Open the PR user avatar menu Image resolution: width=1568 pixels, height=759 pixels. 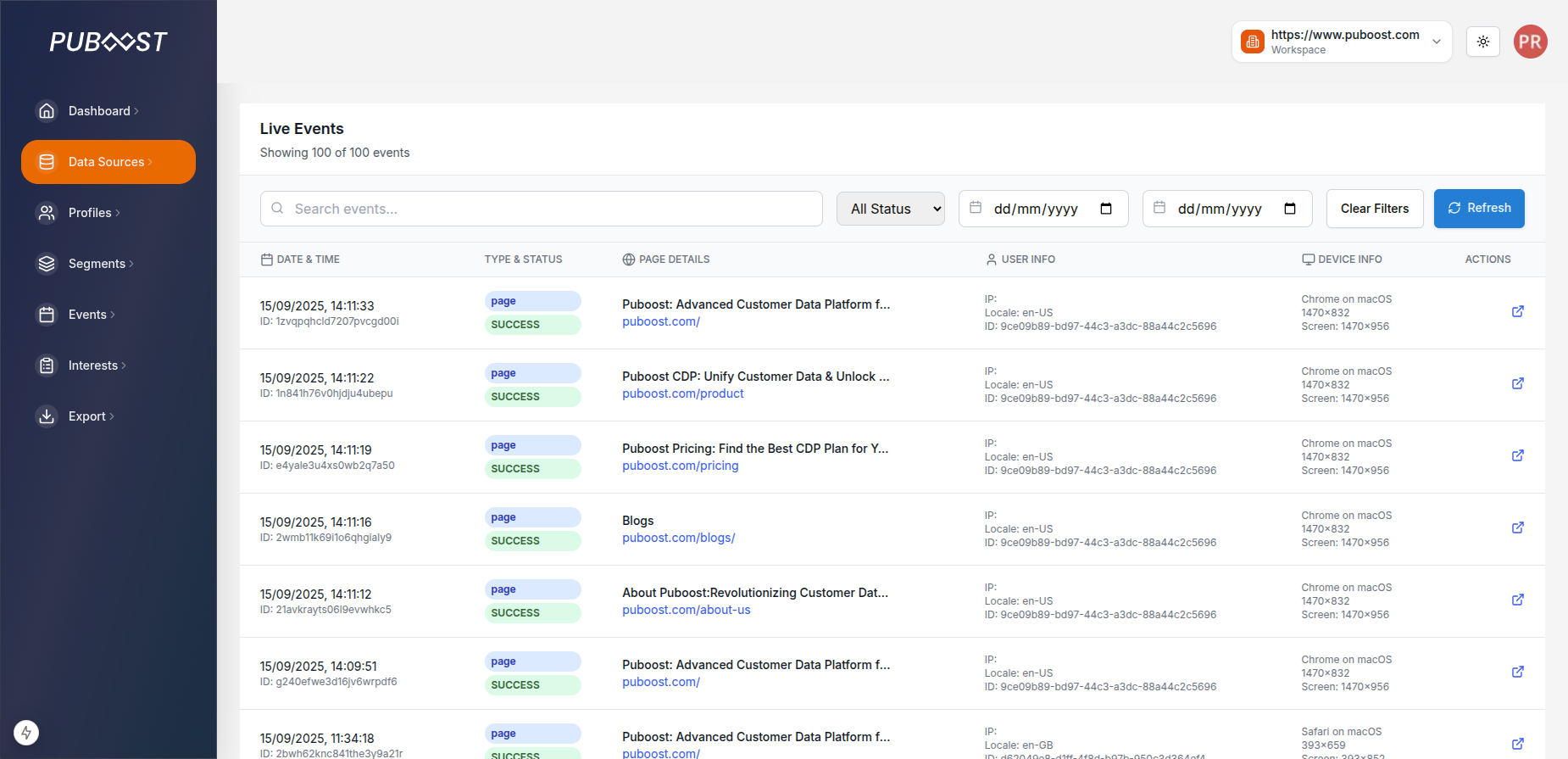[x=1530, y=42]
